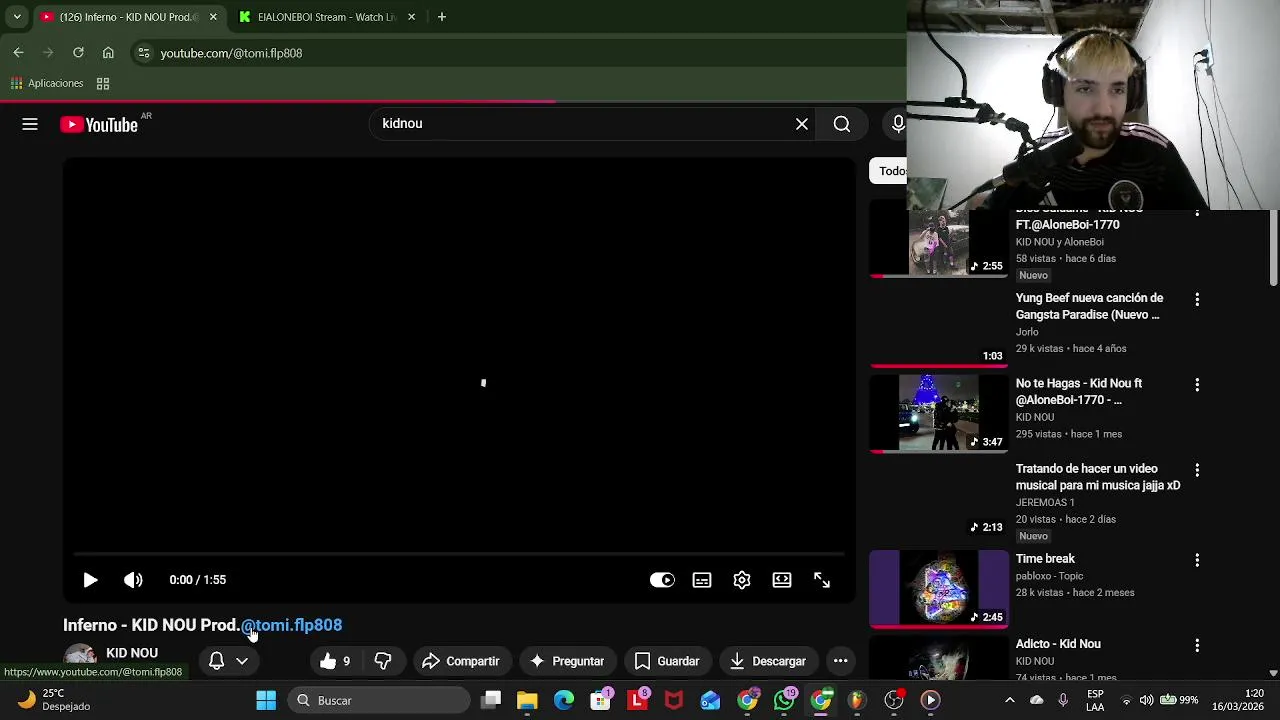
Task: Open more actions ellipsis below video
Action: (841, 661)
